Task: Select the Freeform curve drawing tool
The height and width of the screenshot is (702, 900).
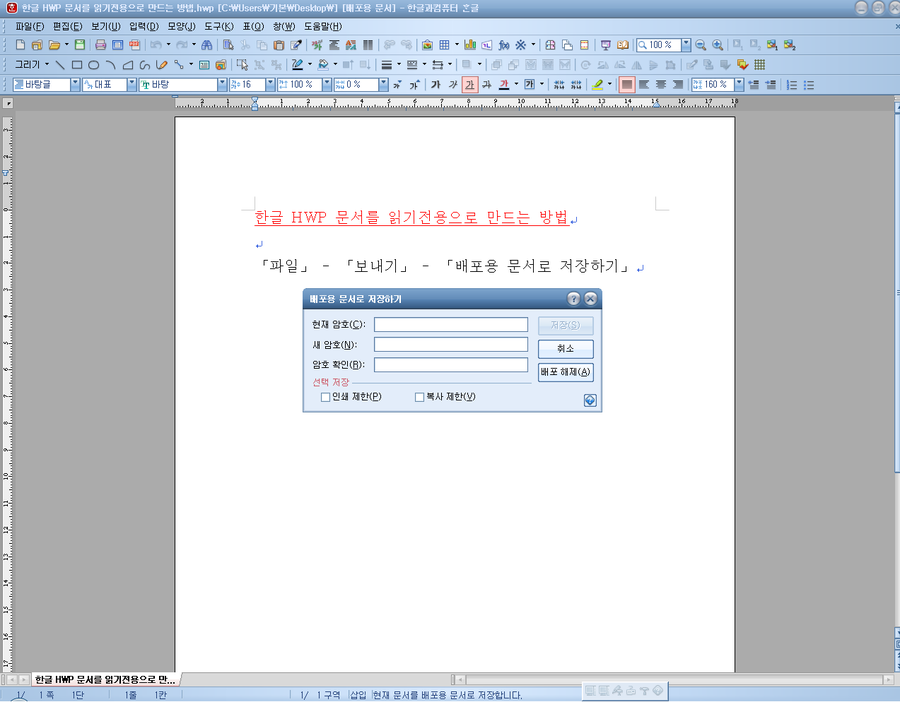Action: click(145, 65)
